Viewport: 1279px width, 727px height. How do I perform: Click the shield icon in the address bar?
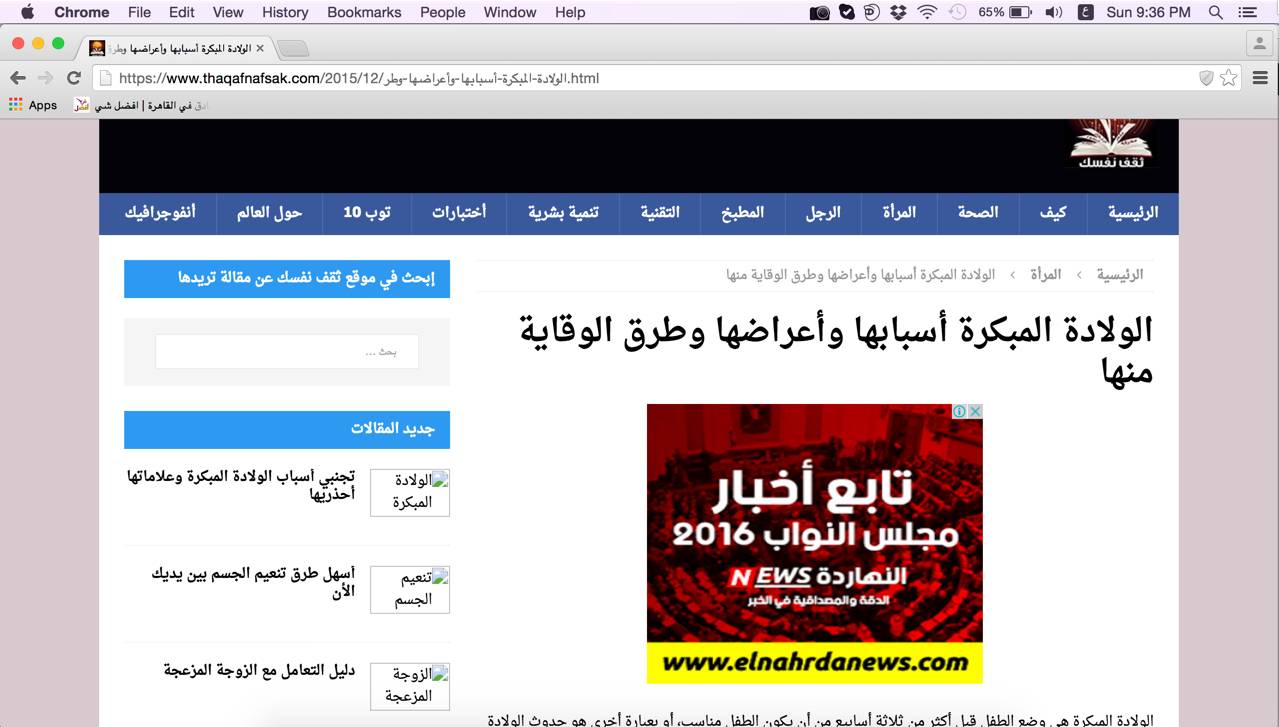coord(1206,78)
